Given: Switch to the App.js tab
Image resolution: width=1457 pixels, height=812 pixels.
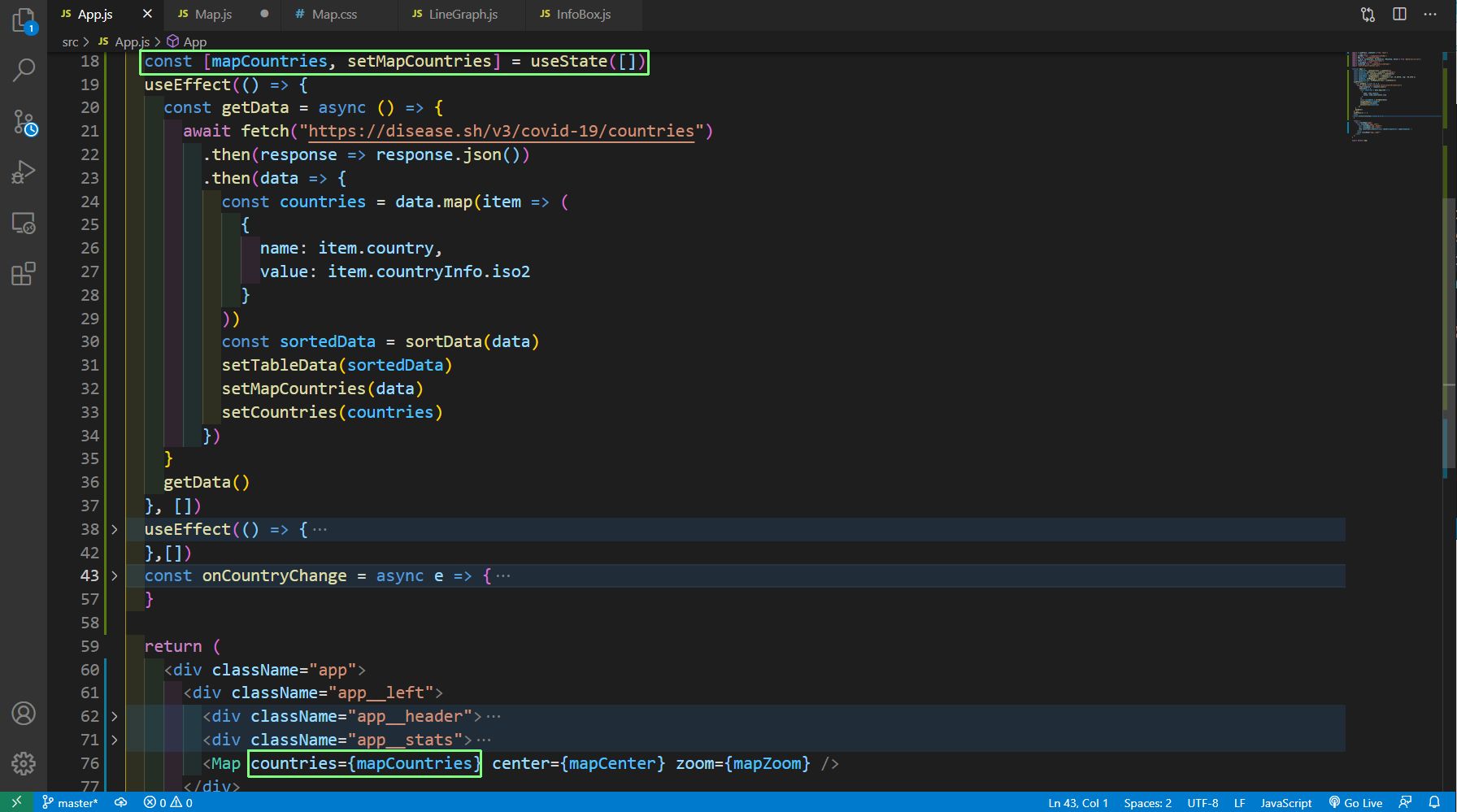Looking at the screenshot, I should point(95,14).
